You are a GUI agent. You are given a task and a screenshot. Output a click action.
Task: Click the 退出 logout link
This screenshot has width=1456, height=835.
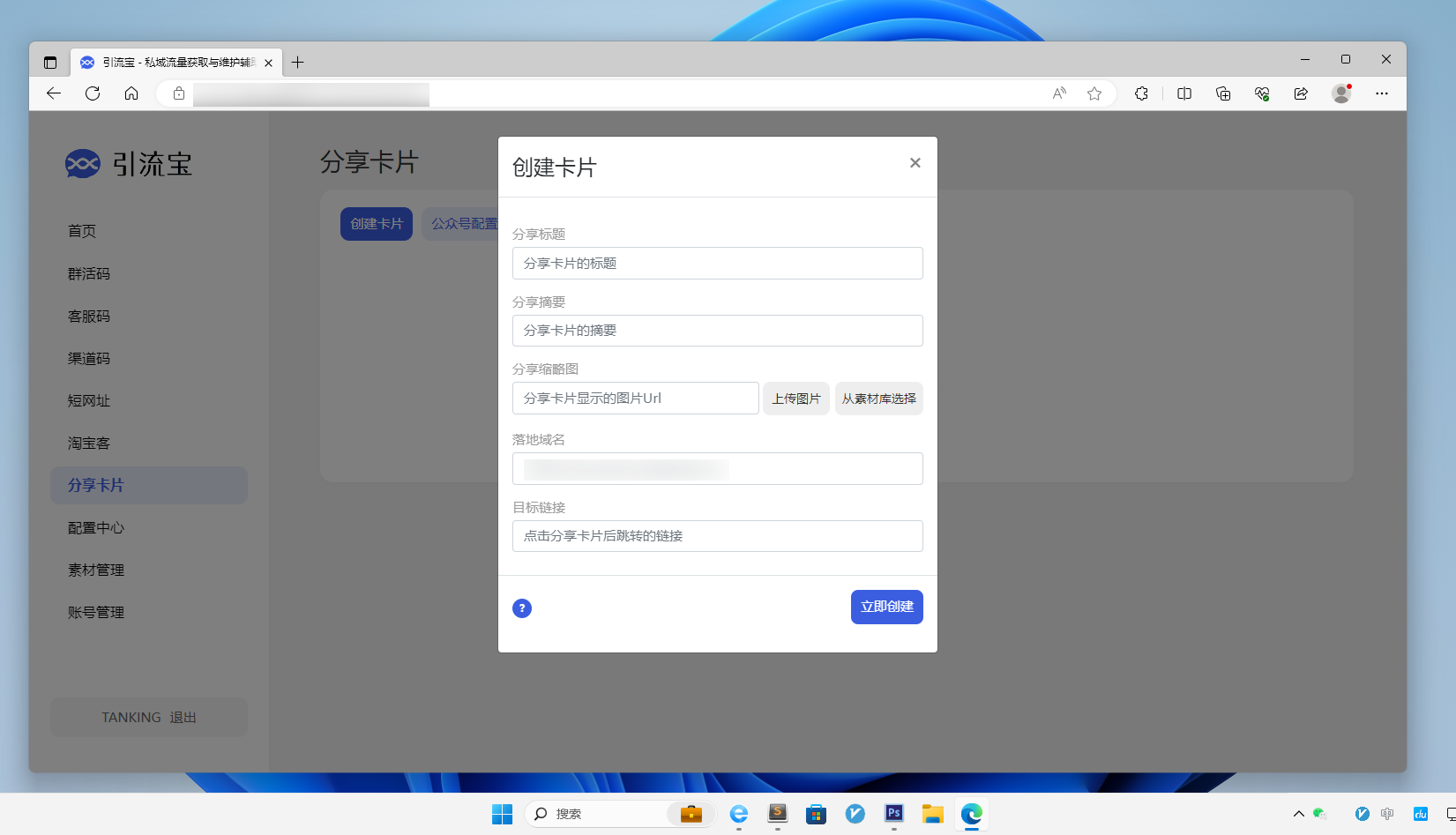point(183,717)
